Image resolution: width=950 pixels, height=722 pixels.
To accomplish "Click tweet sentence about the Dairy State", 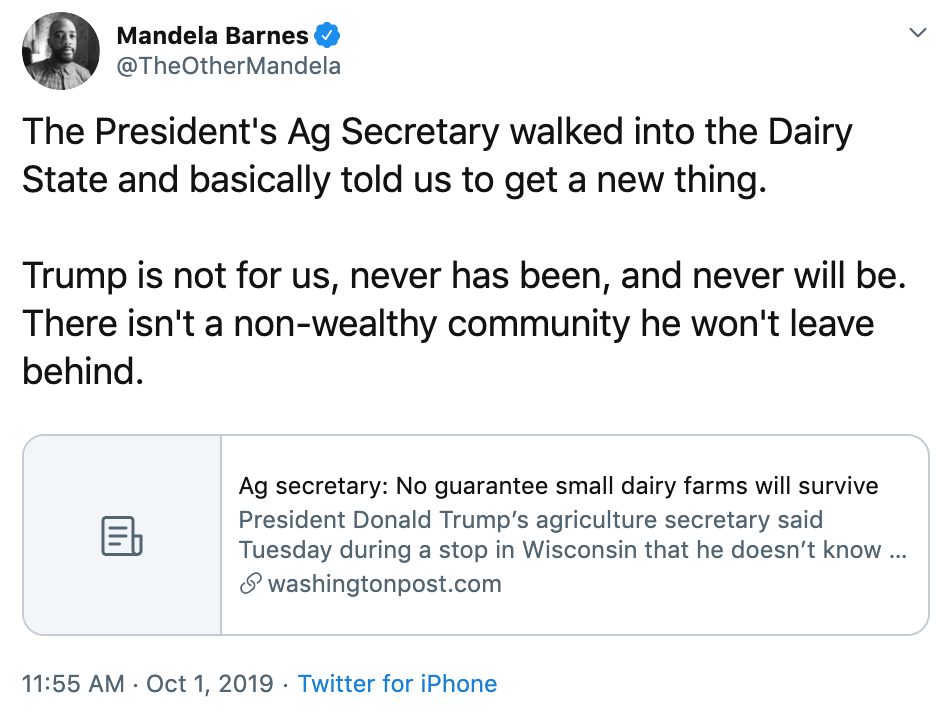I will tap(437, 156).
